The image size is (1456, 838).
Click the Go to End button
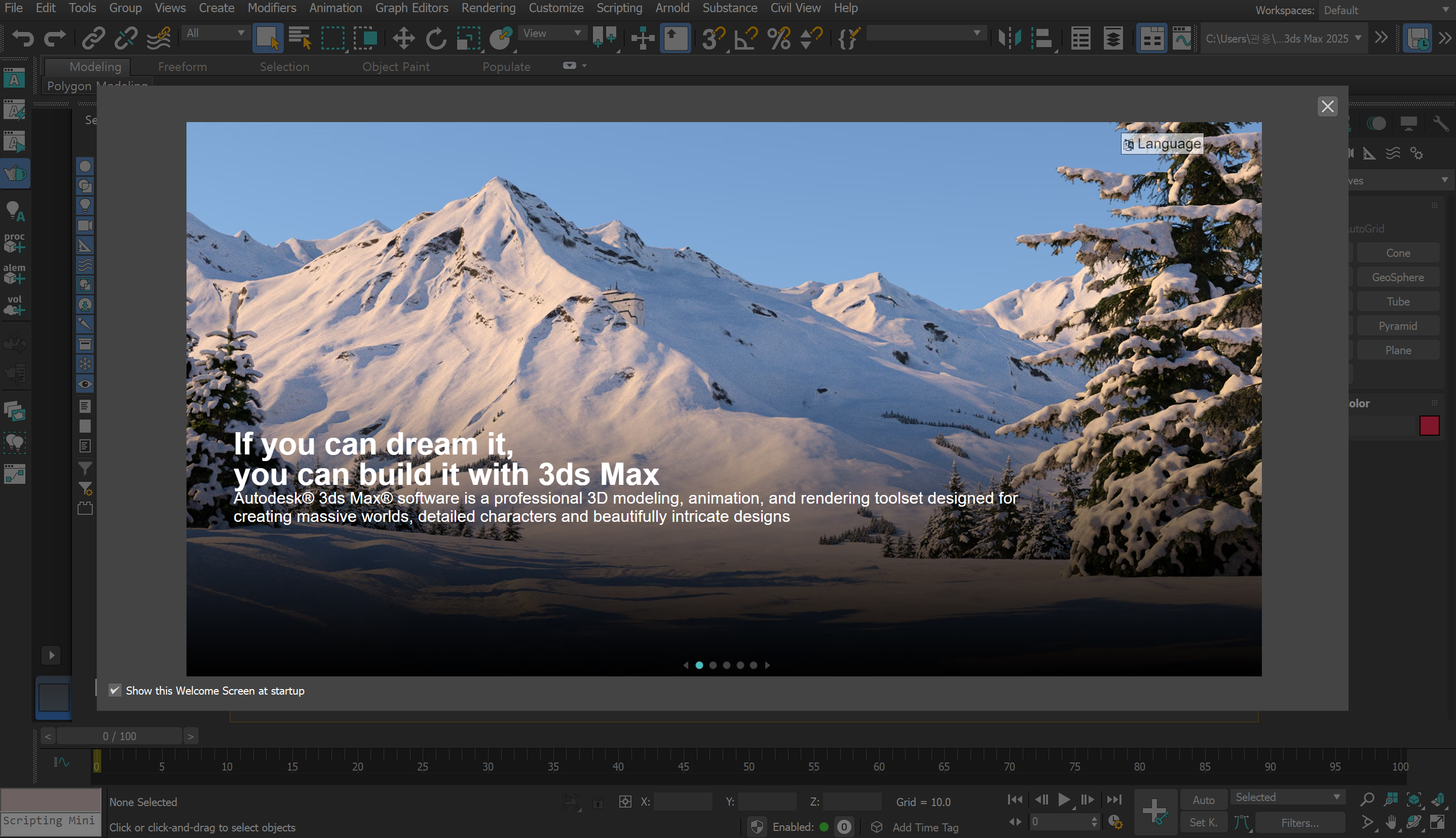1114,799
